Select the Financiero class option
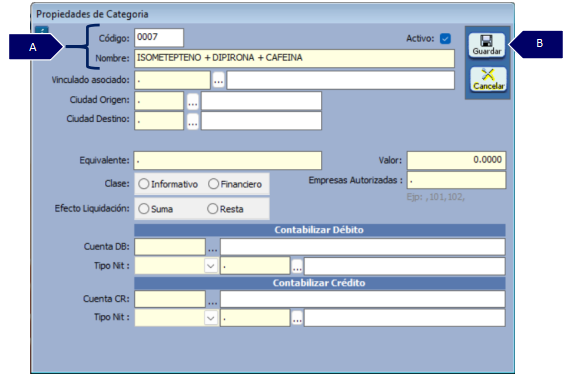The image size is (581, 376). tap(235, 184)
